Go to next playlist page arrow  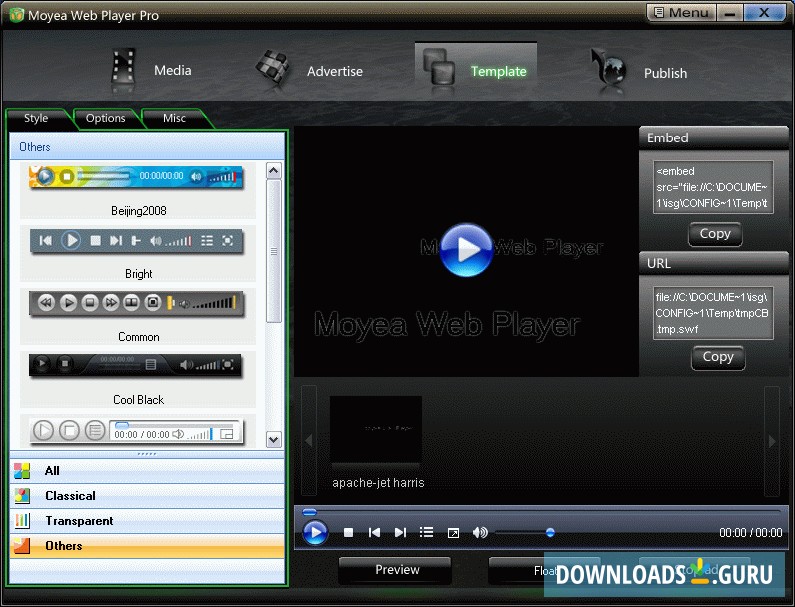click(772, 441)
